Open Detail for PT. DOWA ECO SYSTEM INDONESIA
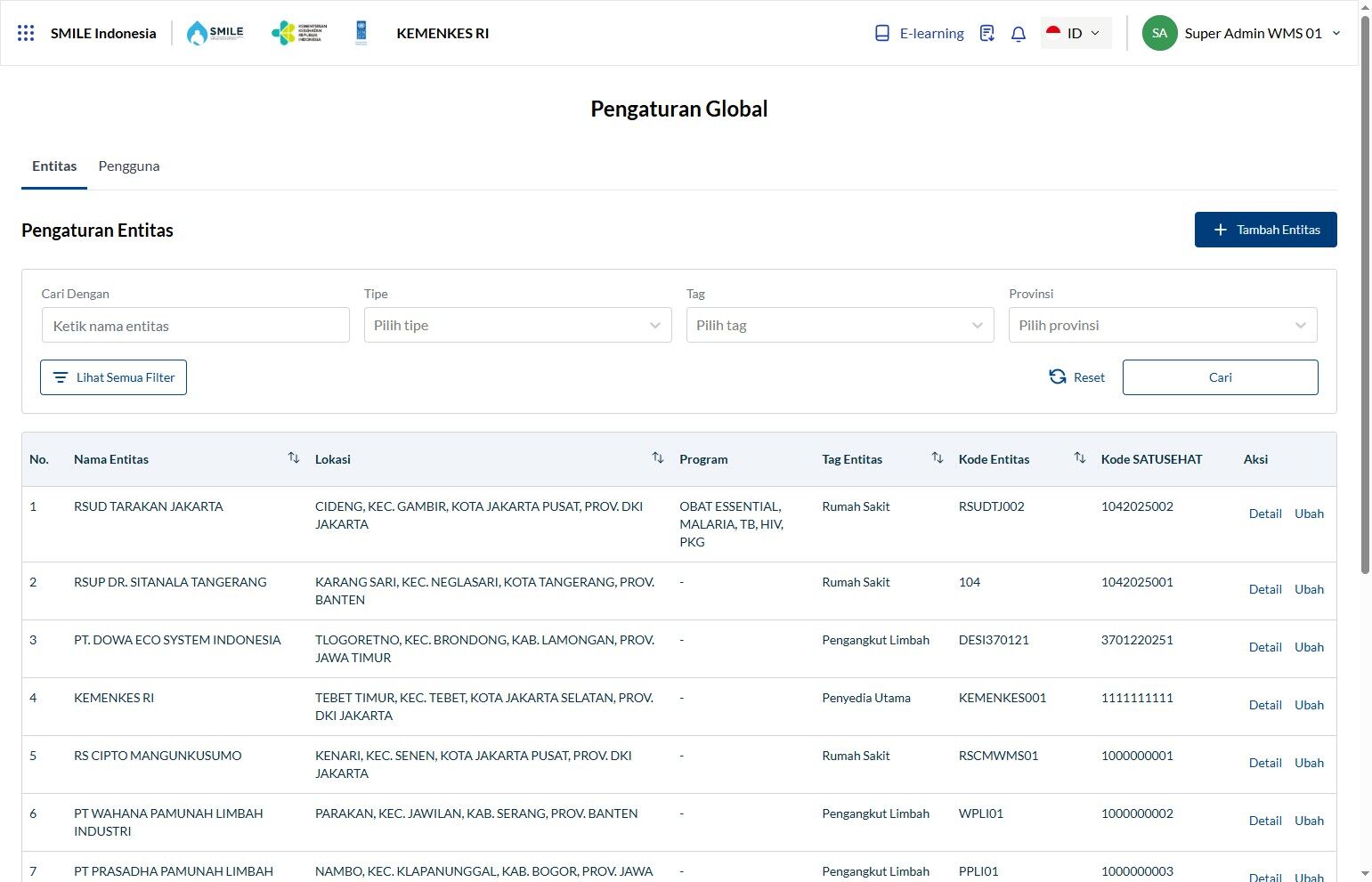 pos(1265,647)
